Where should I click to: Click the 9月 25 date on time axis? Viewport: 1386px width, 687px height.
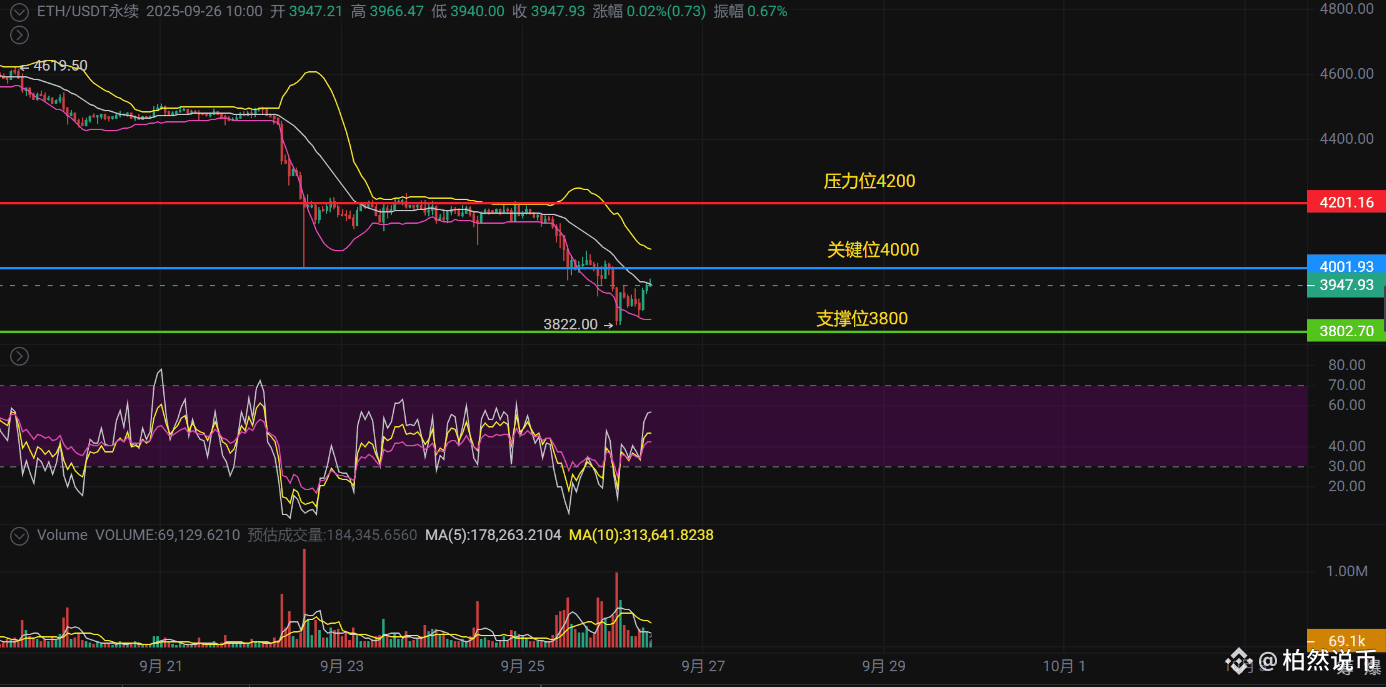[523, 665]
